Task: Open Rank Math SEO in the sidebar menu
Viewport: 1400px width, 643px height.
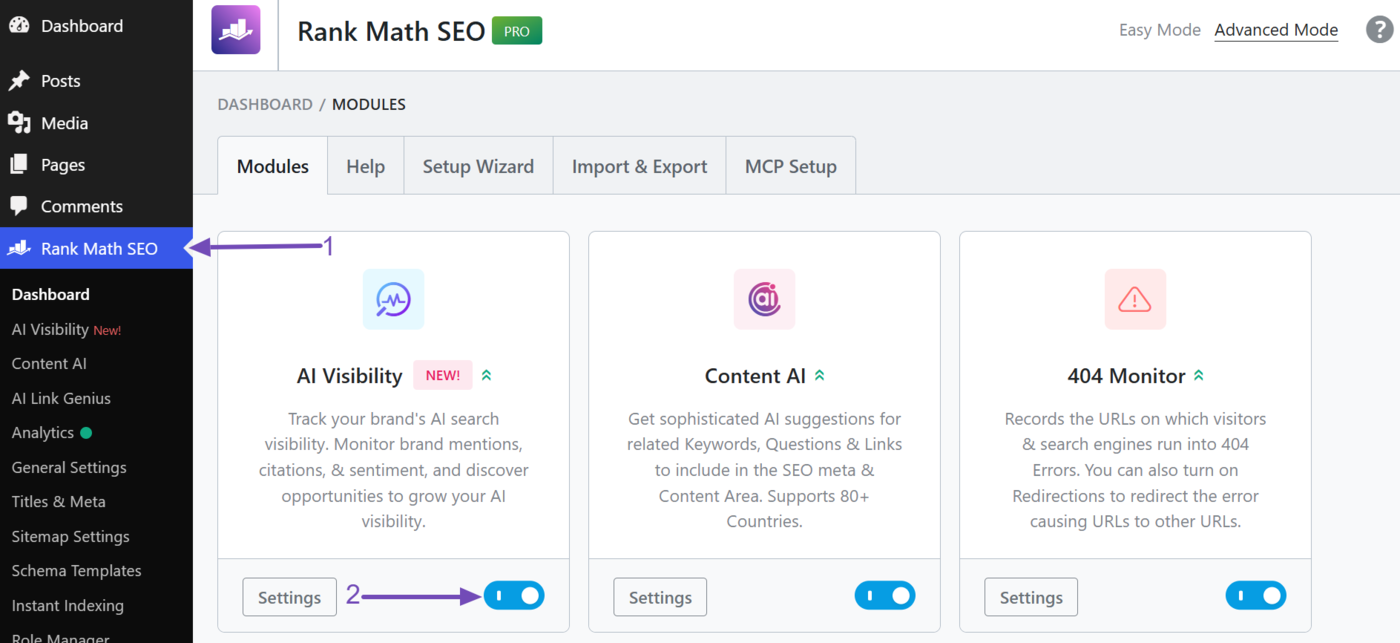Action: click(x=96, y=248)
